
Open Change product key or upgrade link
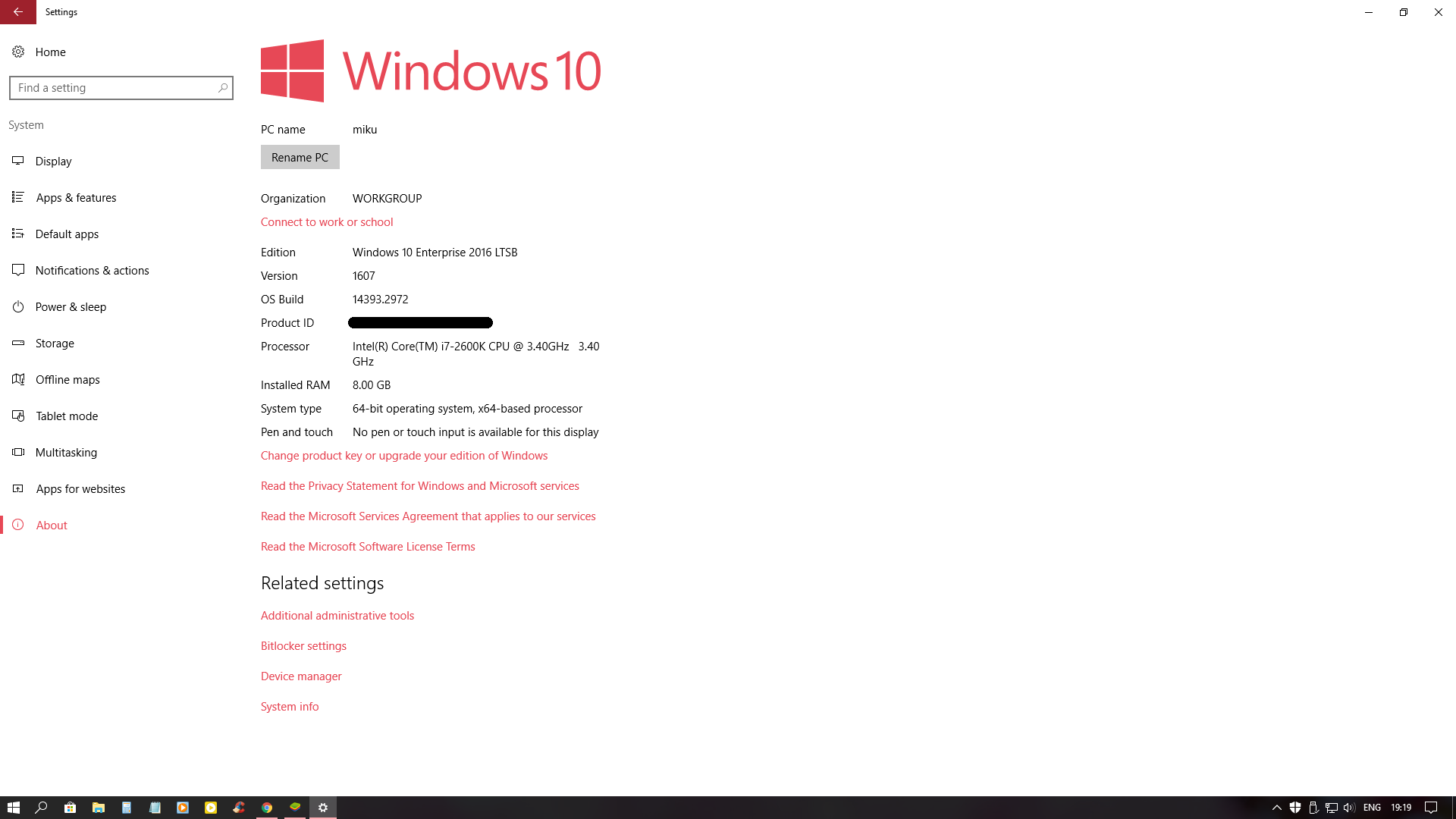[x=403, y=456]
